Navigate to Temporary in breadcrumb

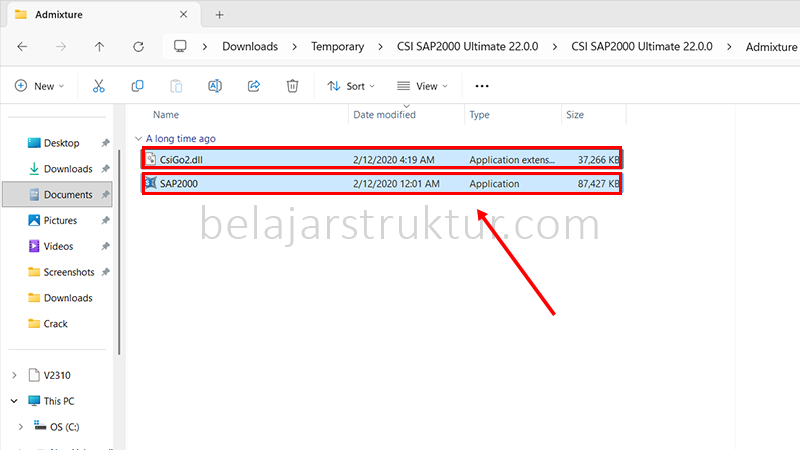338,46
